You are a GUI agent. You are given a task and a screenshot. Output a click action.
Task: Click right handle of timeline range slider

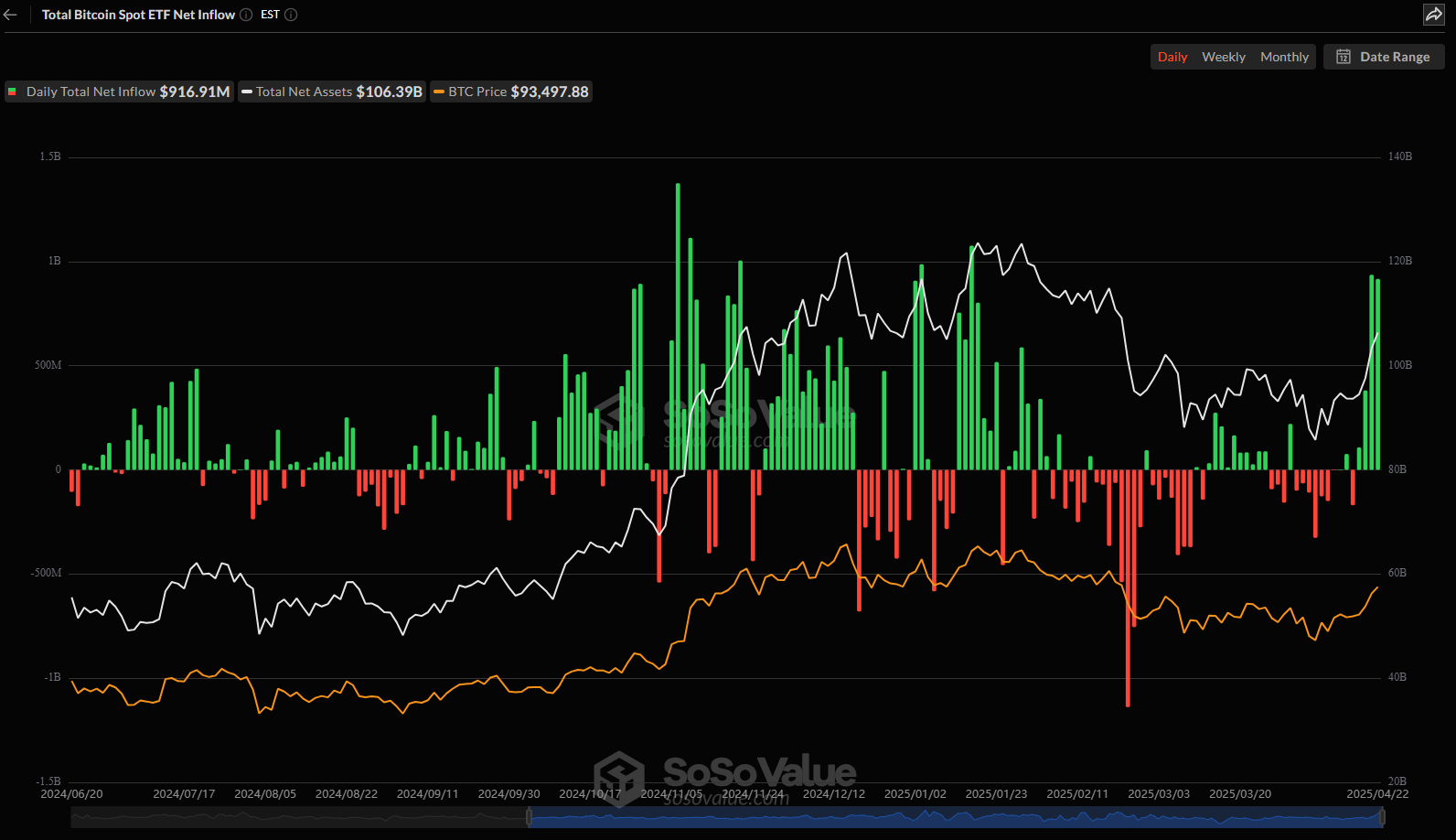(x=1382, y=818)
